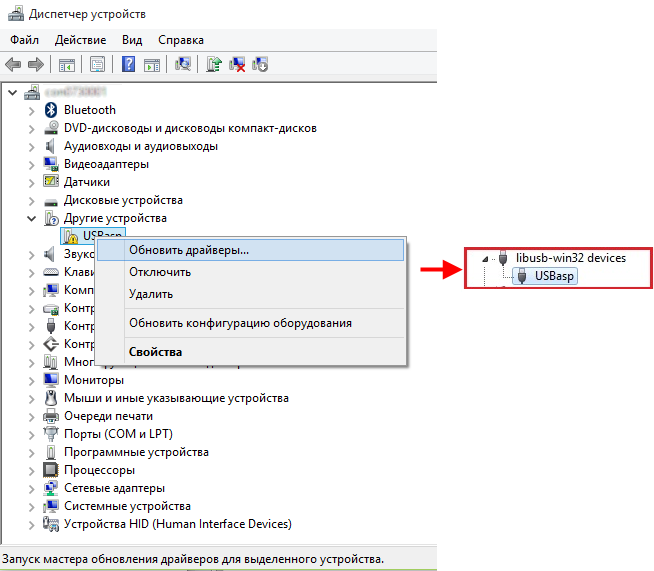Open the Действие menu
This screenshot has width=654, height=571.
coord(80,40)
